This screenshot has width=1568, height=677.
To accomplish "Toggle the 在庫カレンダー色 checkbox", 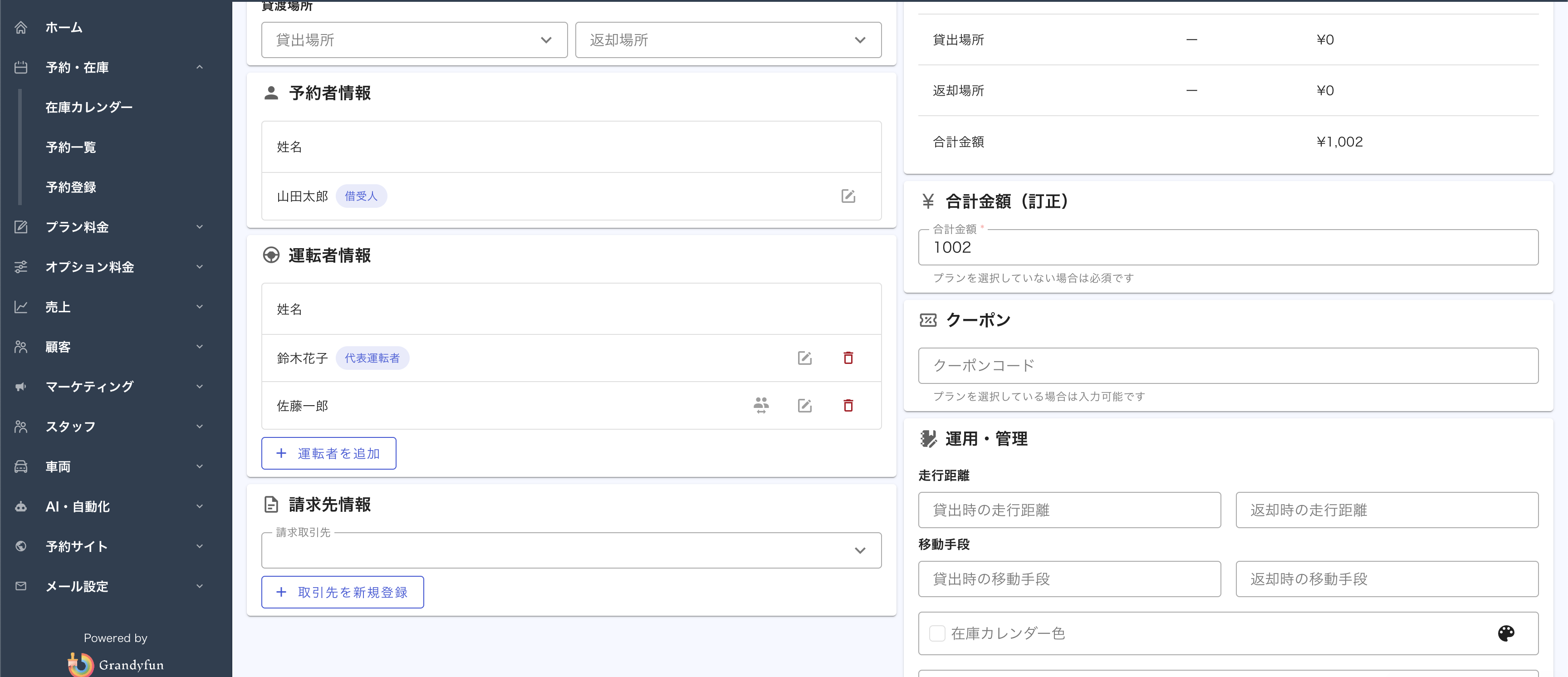I will [937, 633].
